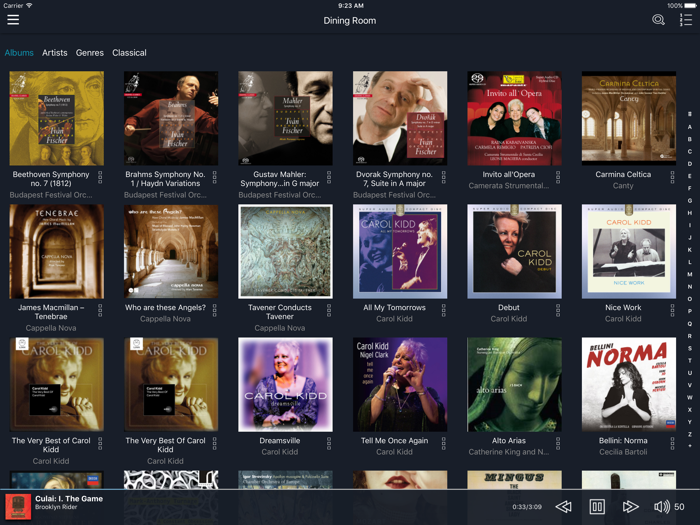Open the play queue list icon

(686, 20)
